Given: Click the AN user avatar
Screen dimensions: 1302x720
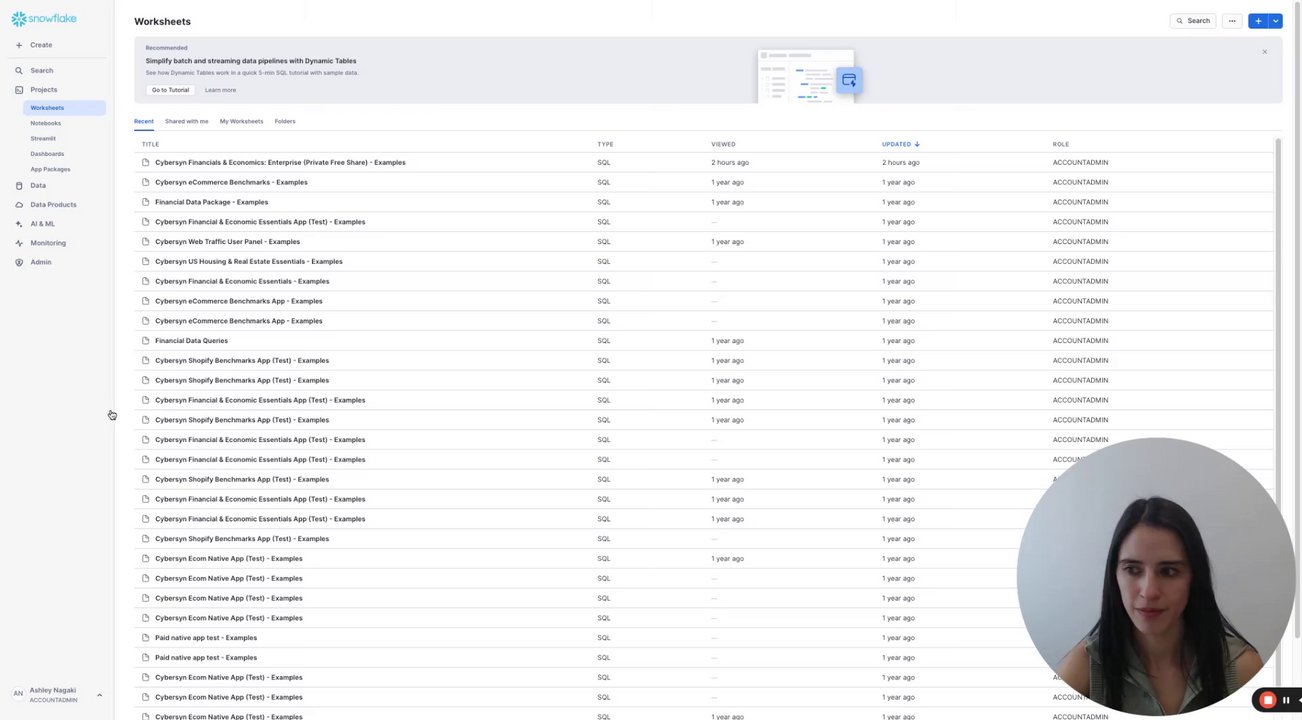Looking at the screenshot, I should 18,694.
